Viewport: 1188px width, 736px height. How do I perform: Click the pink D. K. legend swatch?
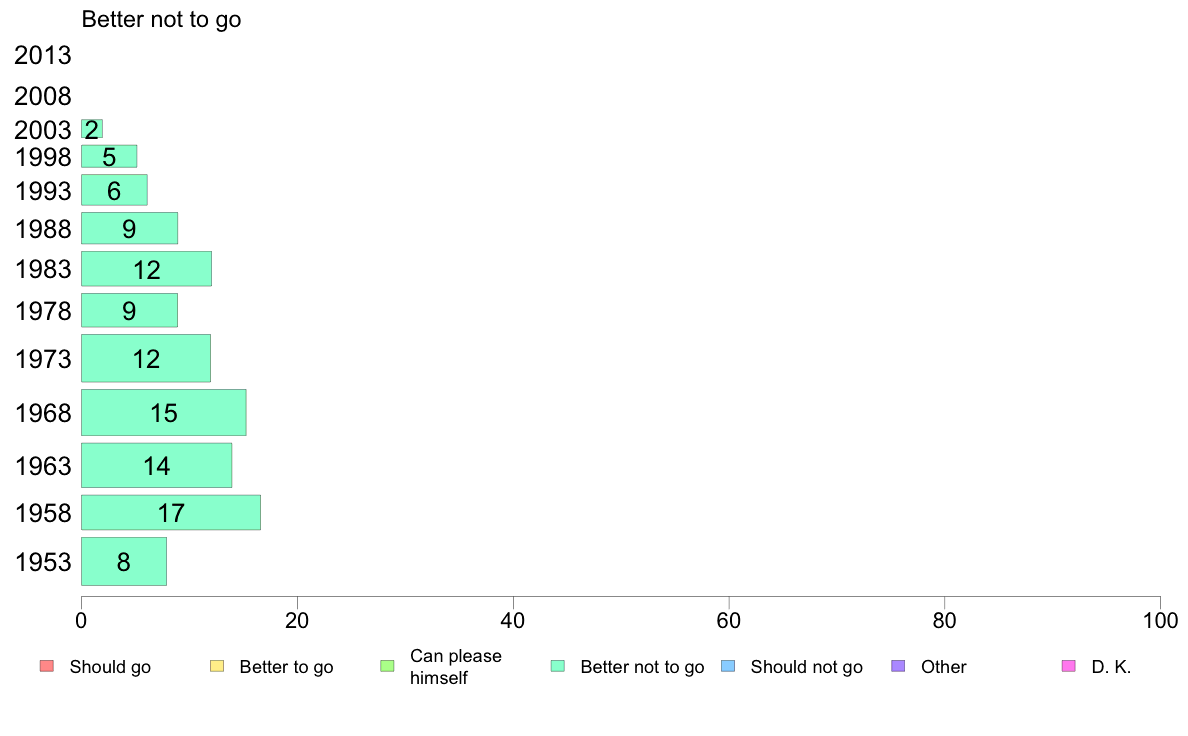(1068, 666)
